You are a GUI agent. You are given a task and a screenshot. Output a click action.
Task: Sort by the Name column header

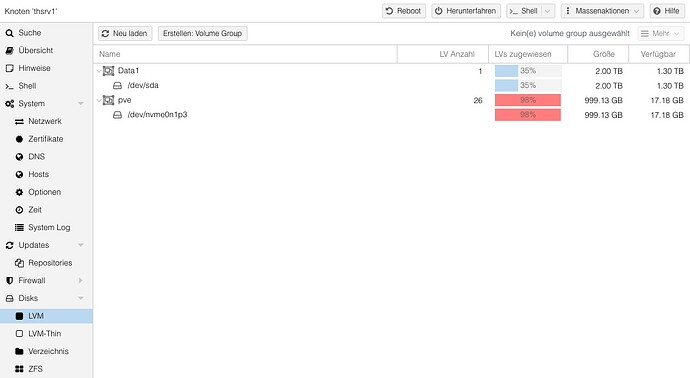click(245, 54)
